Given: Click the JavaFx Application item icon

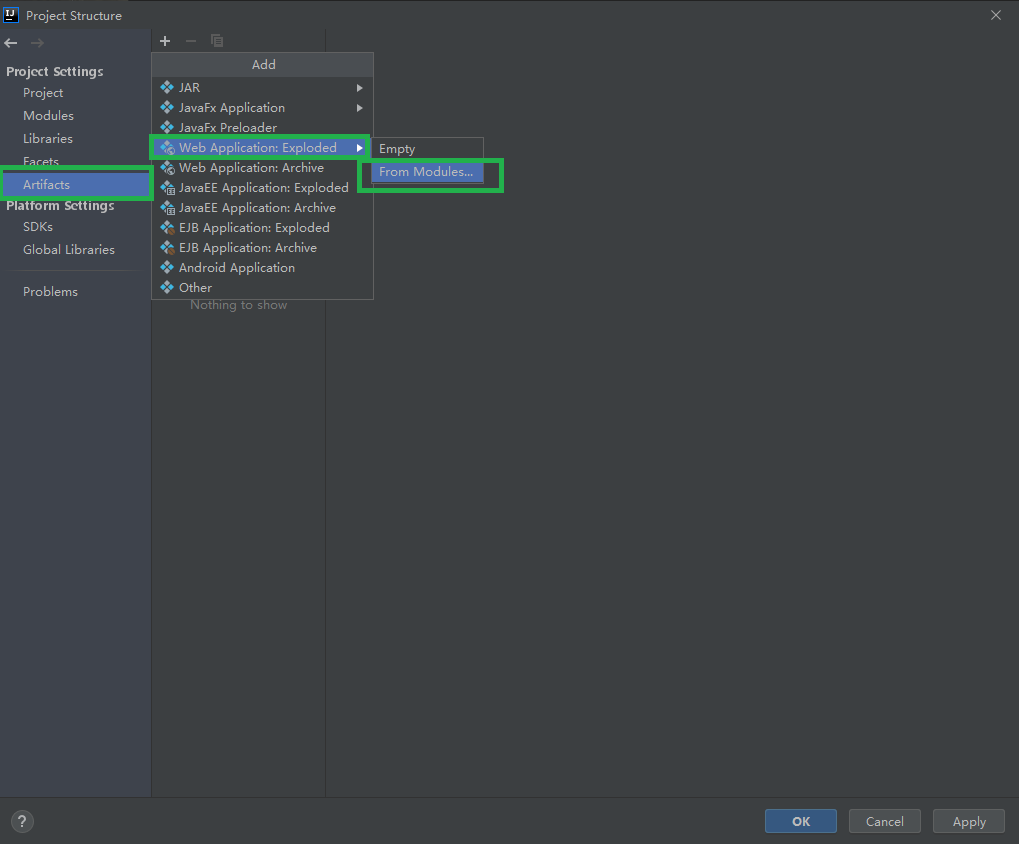Looking at the screenshot, I should click(167, 107).
